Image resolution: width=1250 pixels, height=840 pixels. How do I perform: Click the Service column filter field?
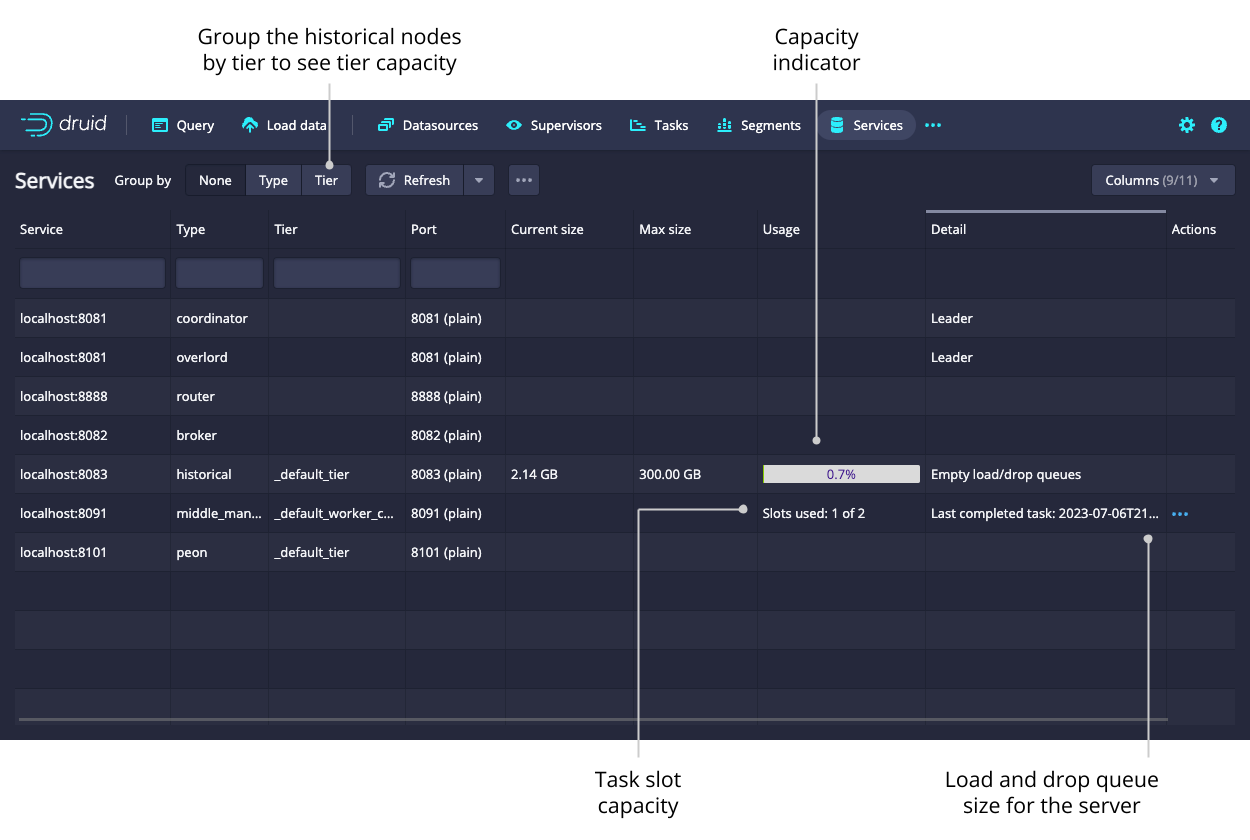92,273
